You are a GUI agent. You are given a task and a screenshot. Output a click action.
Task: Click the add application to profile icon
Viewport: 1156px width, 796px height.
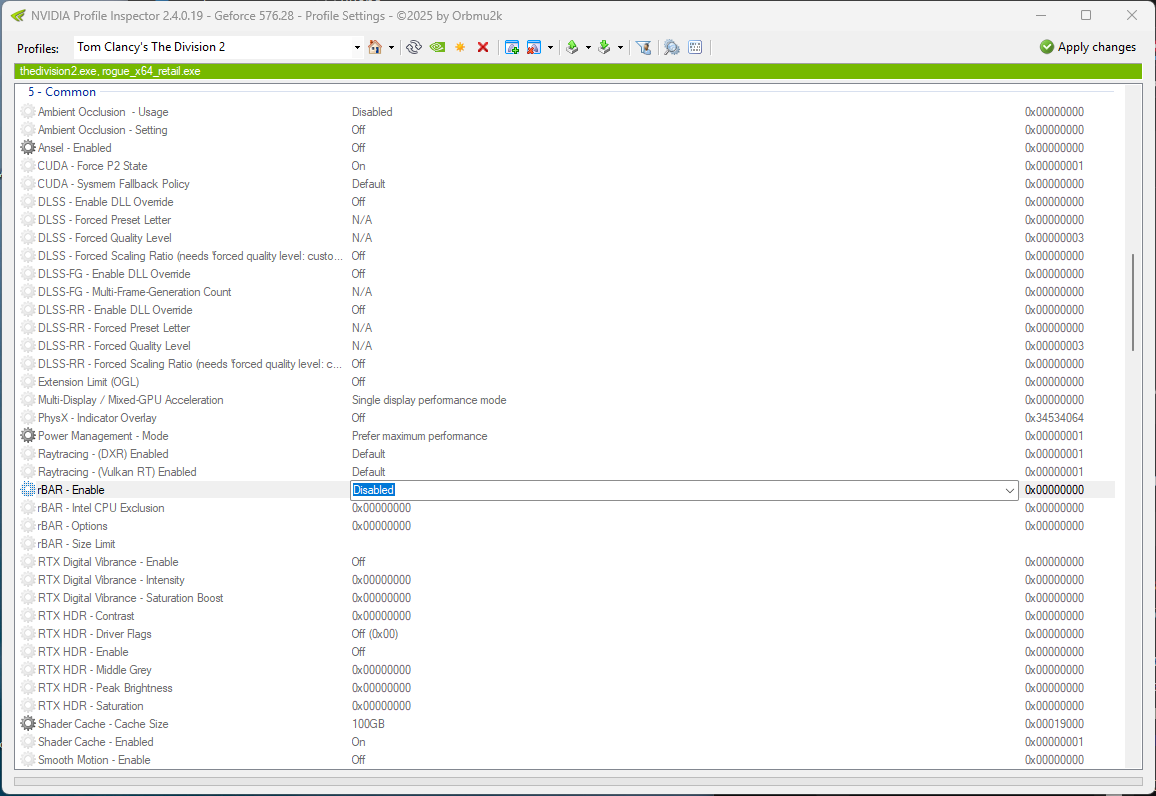[x=512, y=47]
